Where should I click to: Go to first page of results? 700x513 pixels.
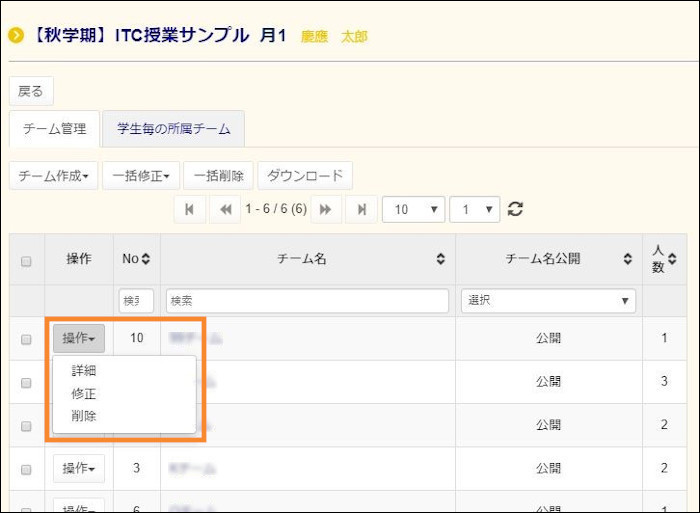point(189,209)
